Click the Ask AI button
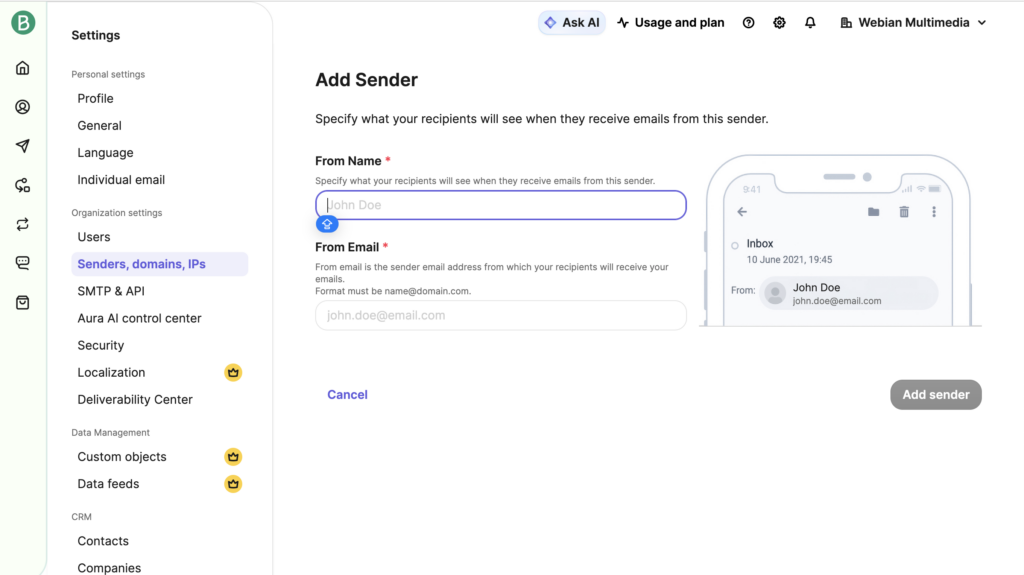The image size is (1024, 575). (x=572, y=23)
